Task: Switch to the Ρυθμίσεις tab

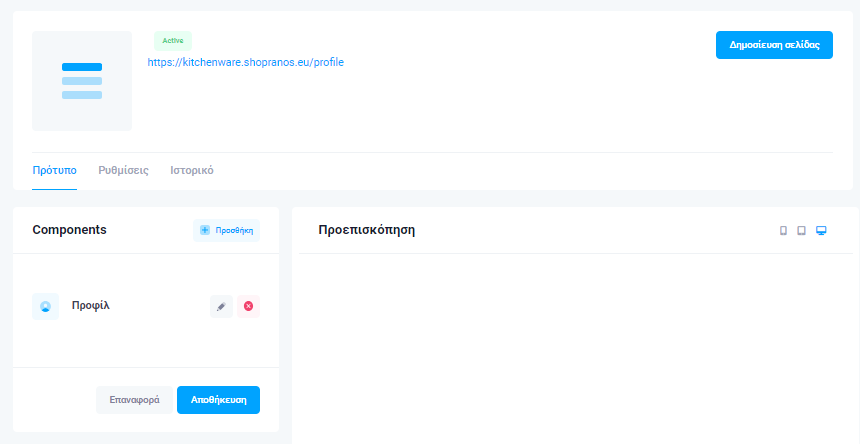Action: (x=123, y=170)
